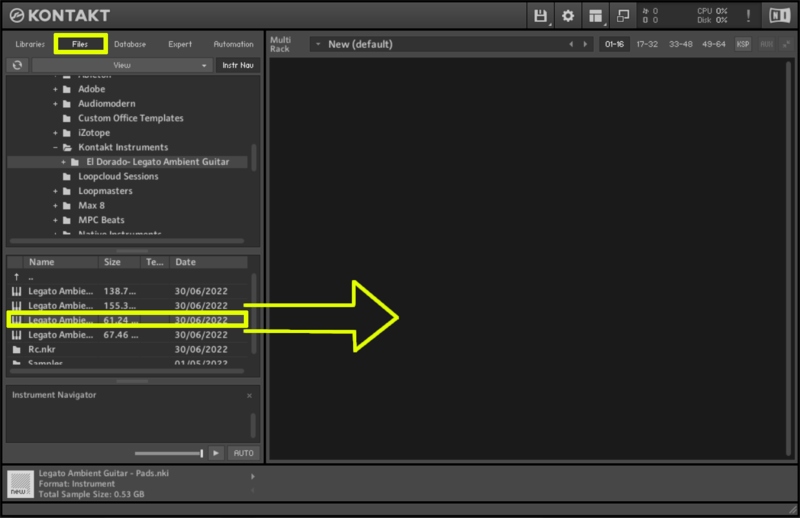Viewport: 800px width, 518px height.
Task: Expand the Adobe folder
Action: (56, 89)
